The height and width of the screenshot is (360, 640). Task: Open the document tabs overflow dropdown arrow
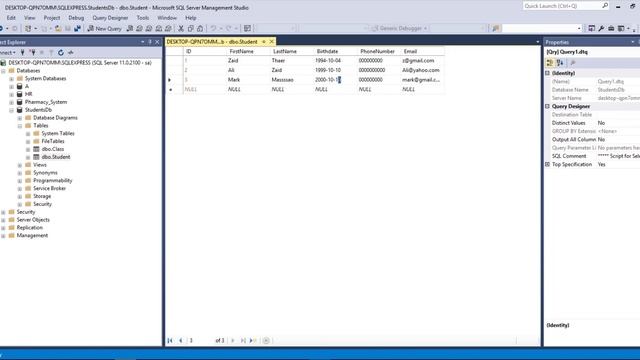click(x=537, y=42)
